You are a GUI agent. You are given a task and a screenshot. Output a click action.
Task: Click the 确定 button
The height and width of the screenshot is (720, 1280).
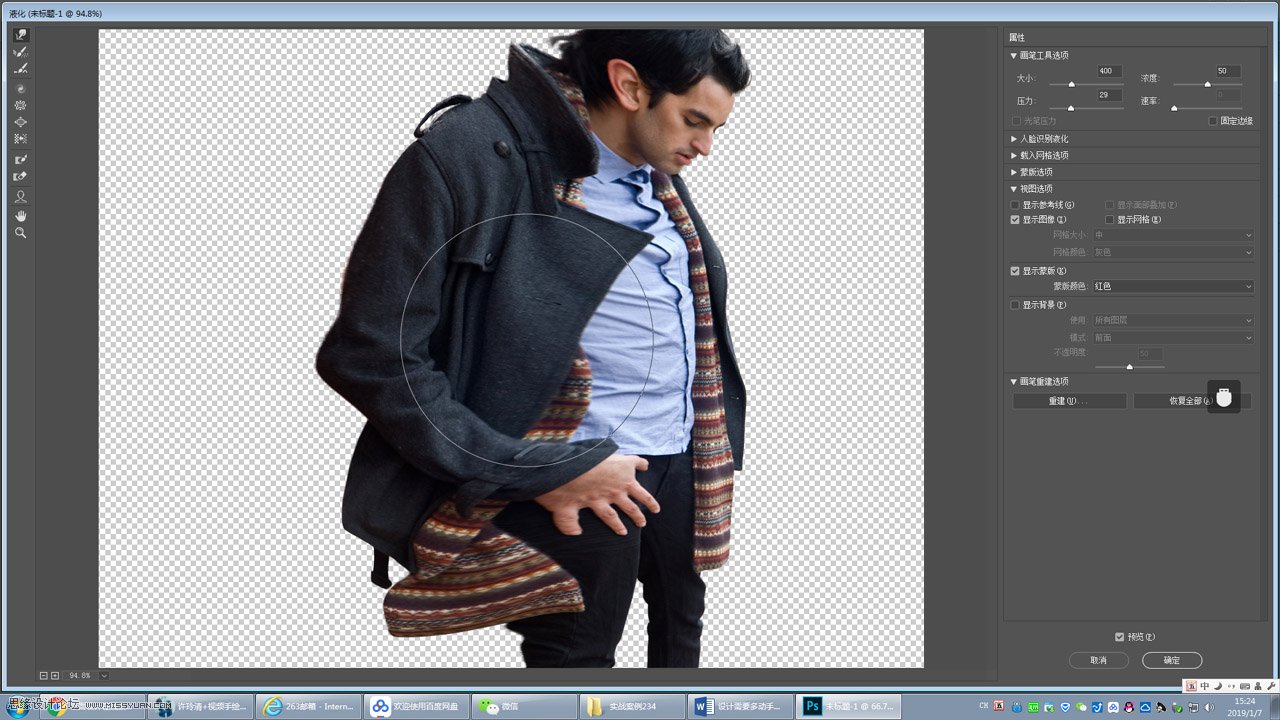coord(1171,660)
